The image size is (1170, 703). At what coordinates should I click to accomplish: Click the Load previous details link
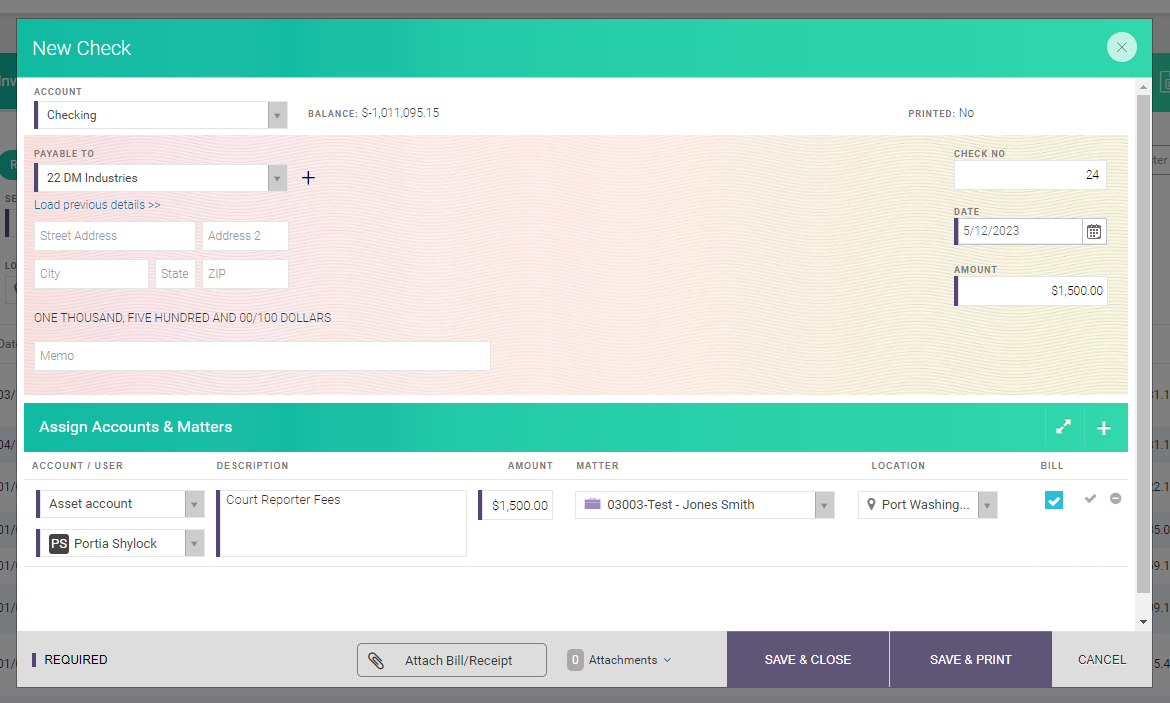[x=97, y=204]
